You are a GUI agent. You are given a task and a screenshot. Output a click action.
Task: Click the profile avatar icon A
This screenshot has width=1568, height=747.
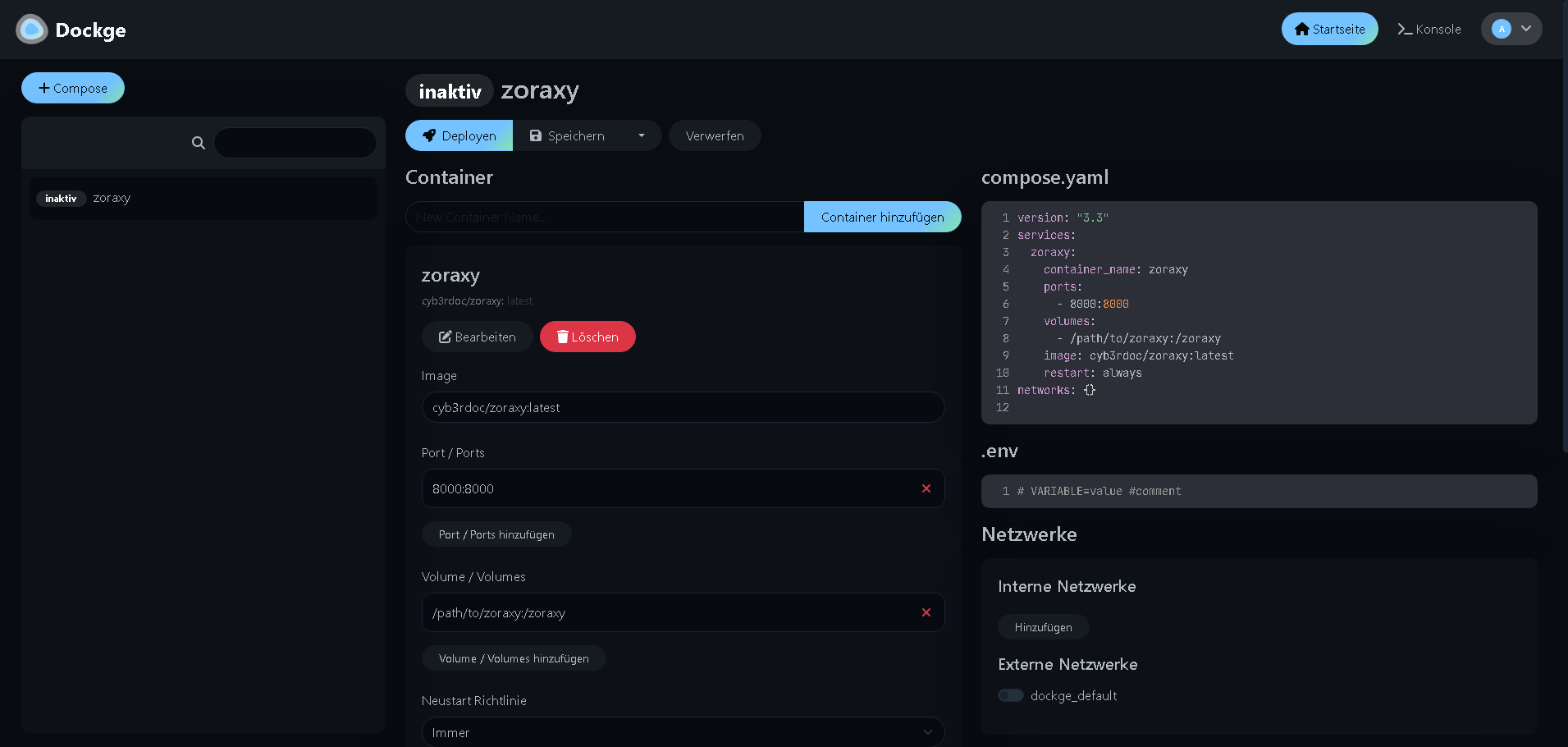pyautogui.click(x=1502, y=29)
